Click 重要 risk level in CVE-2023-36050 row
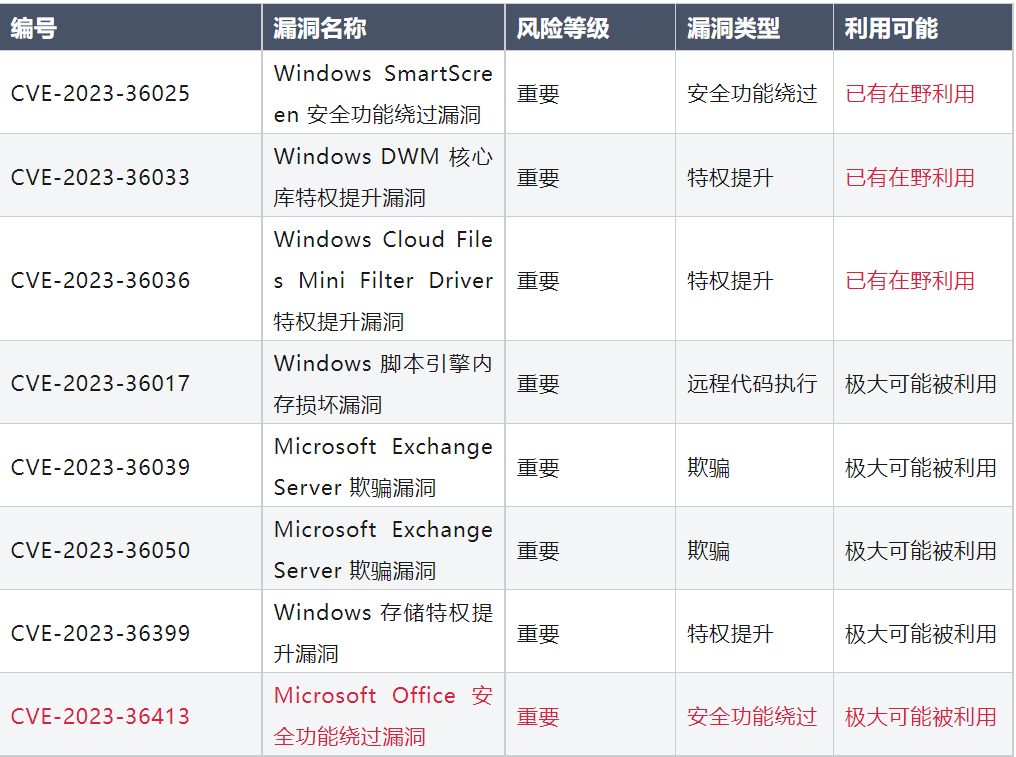Viewport: 1016px width, 757px height. [538, 550]
